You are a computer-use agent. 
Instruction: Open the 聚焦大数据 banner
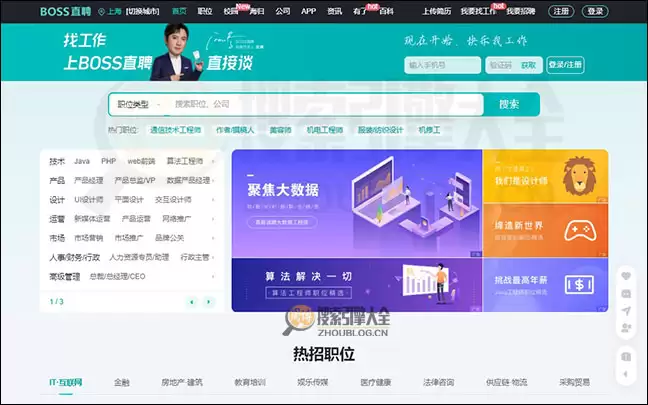tap(357, 204)
